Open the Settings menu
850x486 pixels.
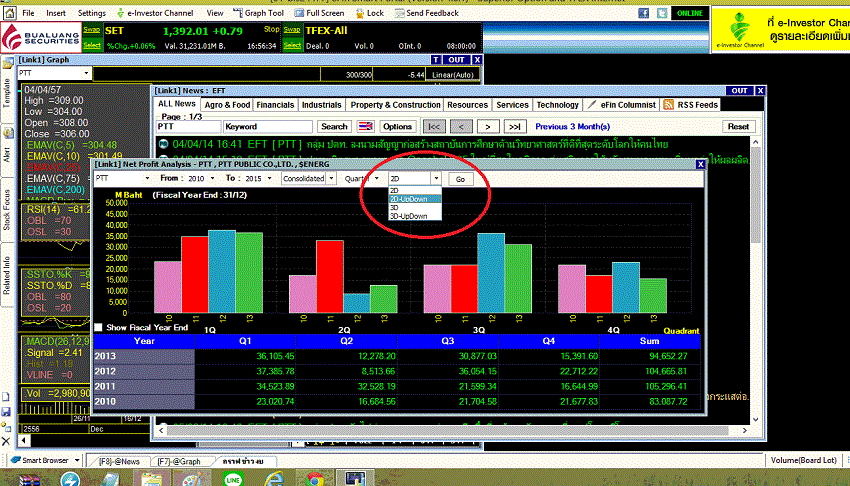coord(92,13)
